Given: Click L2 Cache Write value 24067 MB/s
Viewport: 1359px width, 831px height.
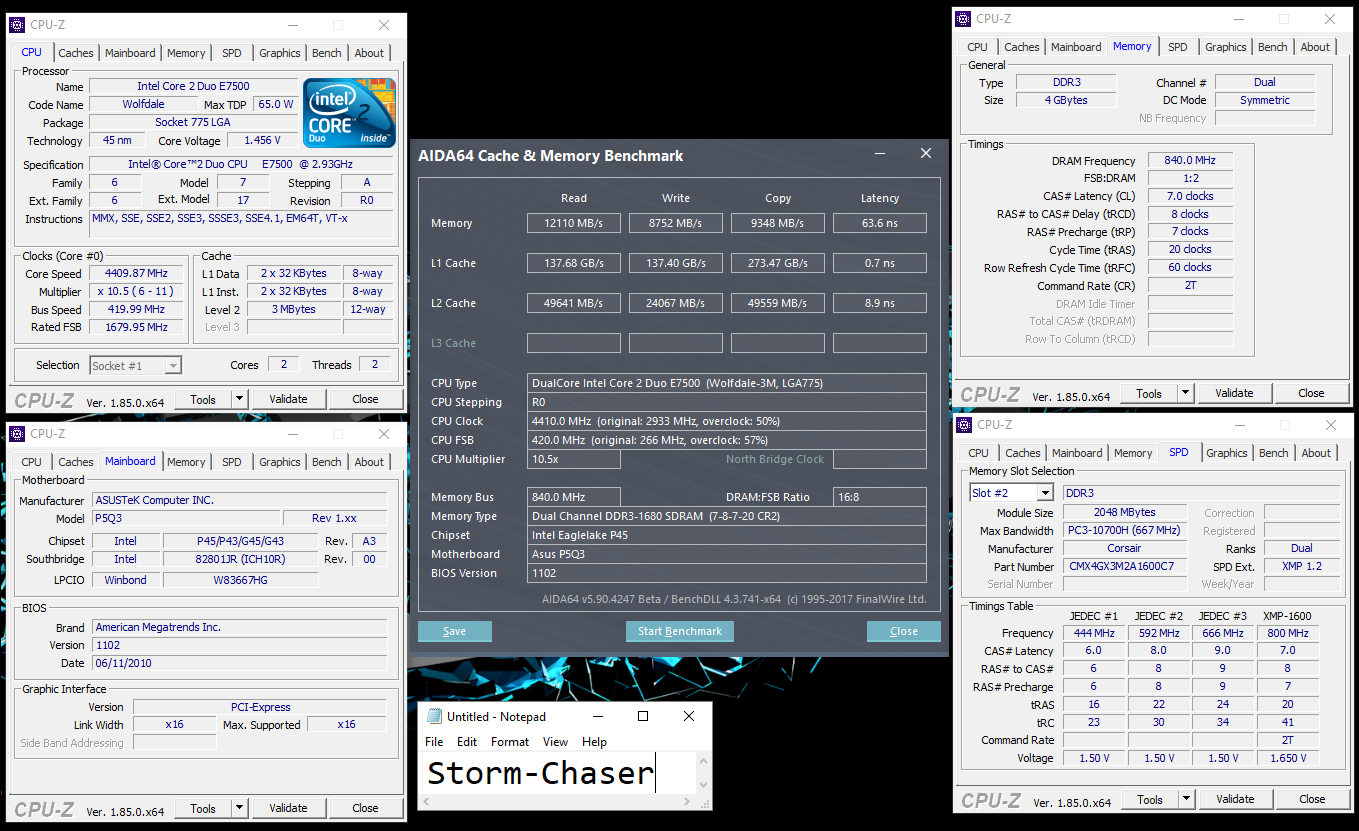Looking at the screenshot, I should pos(676,303).
